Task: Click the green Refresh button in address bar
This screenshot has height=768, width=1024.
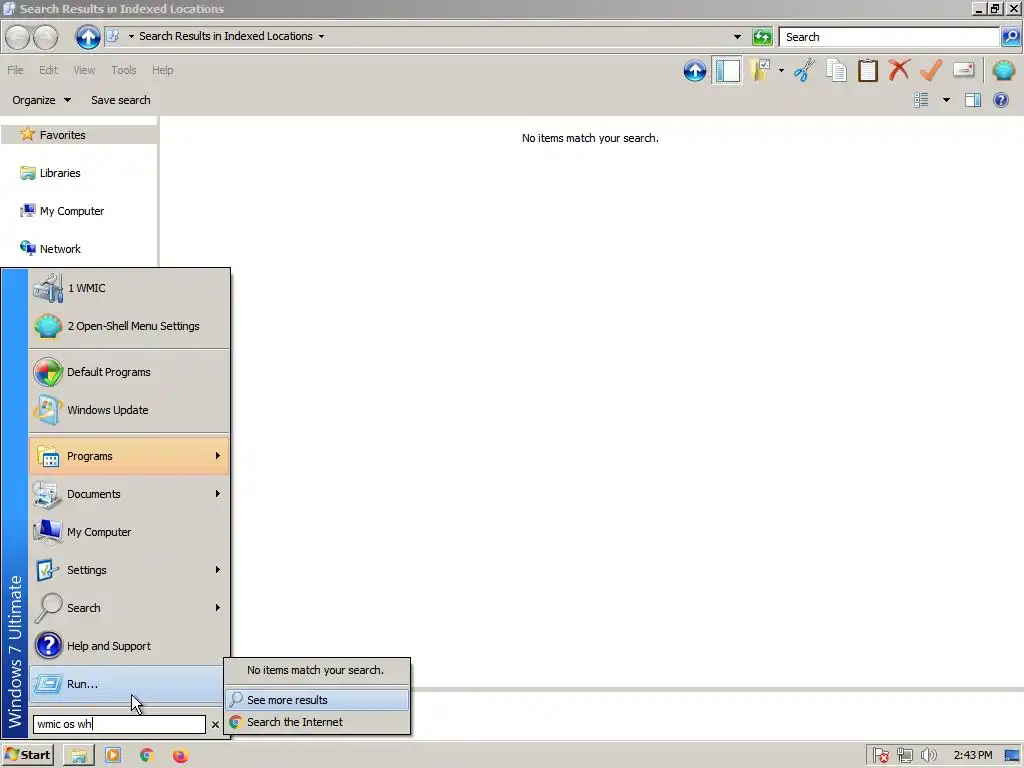Action: point(762,37)
